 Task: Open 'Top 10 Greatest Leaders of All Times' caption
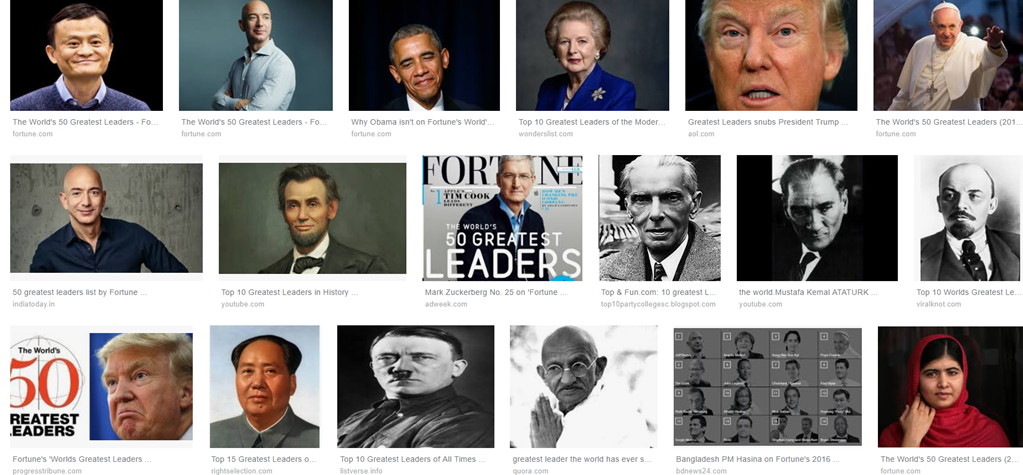[412, 459]
